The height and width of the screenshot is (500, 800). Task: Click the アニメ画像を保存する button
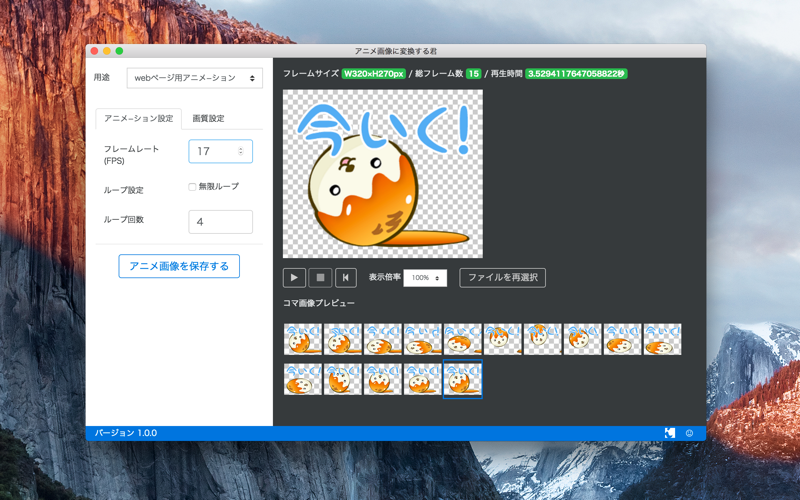(x=179, y=266)
